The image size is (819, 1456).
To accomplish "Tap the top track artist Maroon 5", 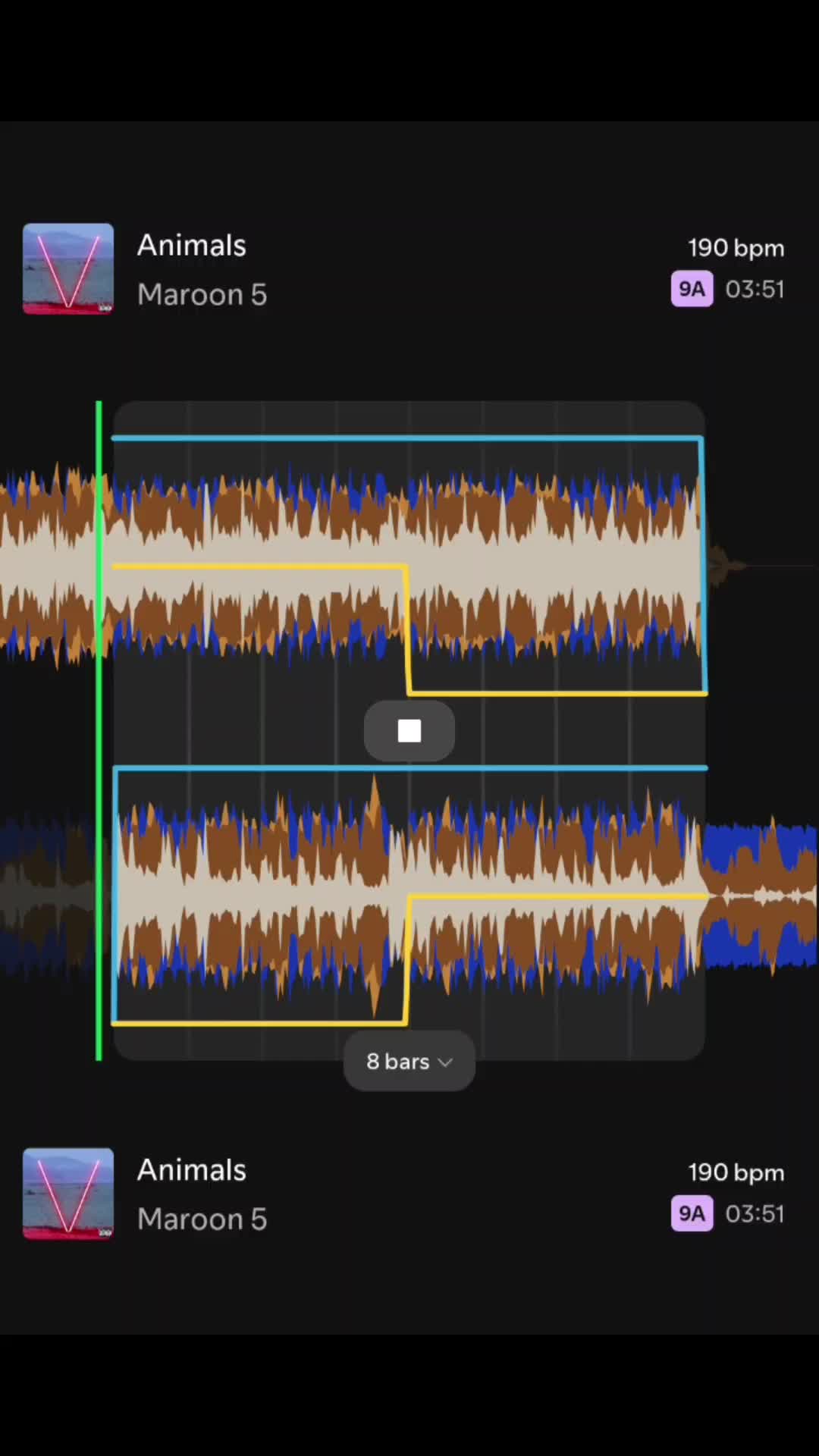I will pos(202,294).
